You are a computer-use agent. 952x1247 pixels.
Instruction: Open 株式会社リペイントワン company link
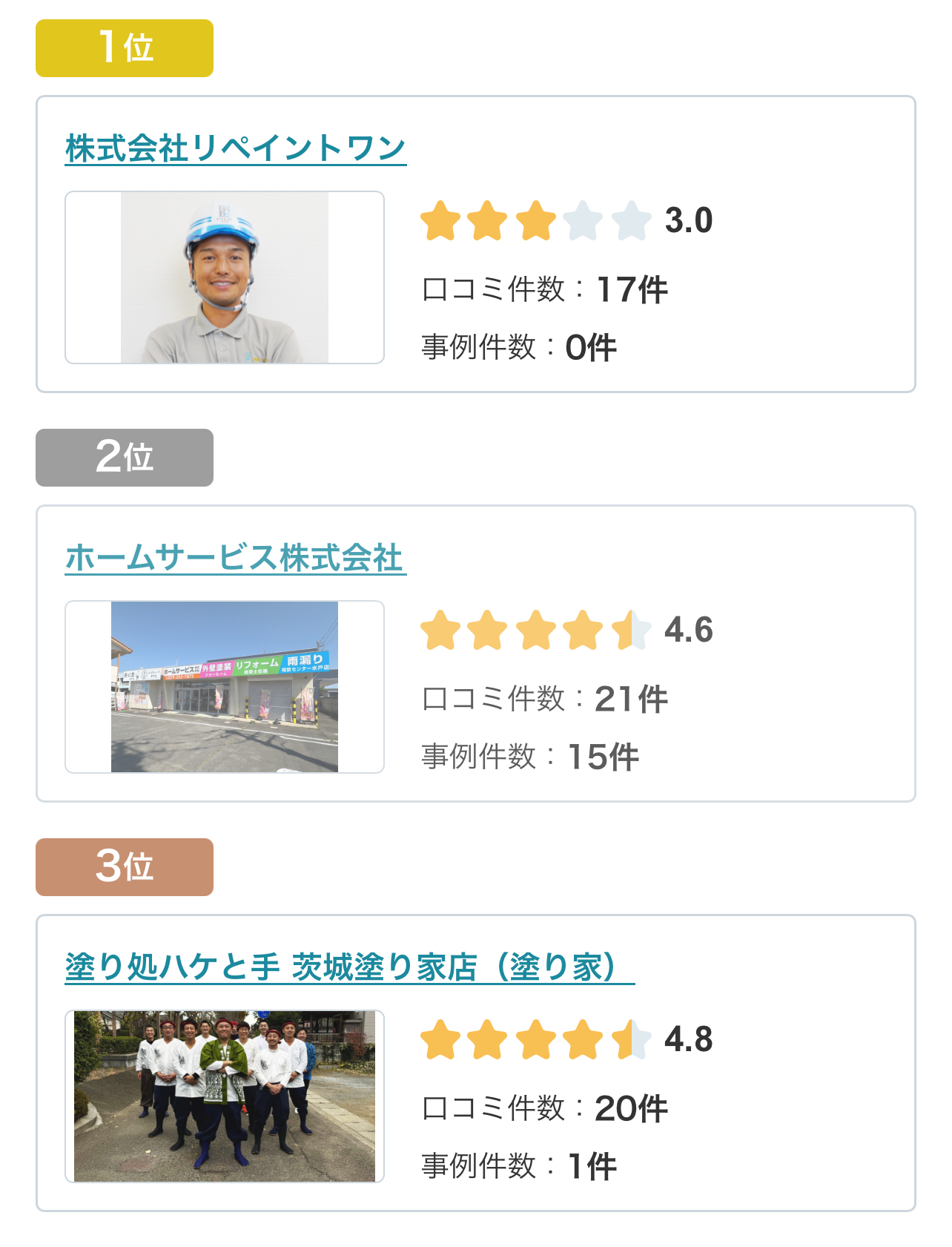(x=235, y=148)
